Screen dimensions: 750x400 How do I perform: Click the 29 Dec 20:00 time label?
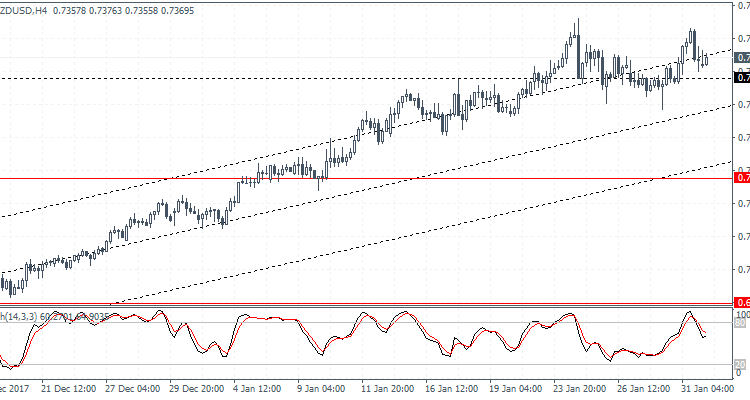coord(197,388)
